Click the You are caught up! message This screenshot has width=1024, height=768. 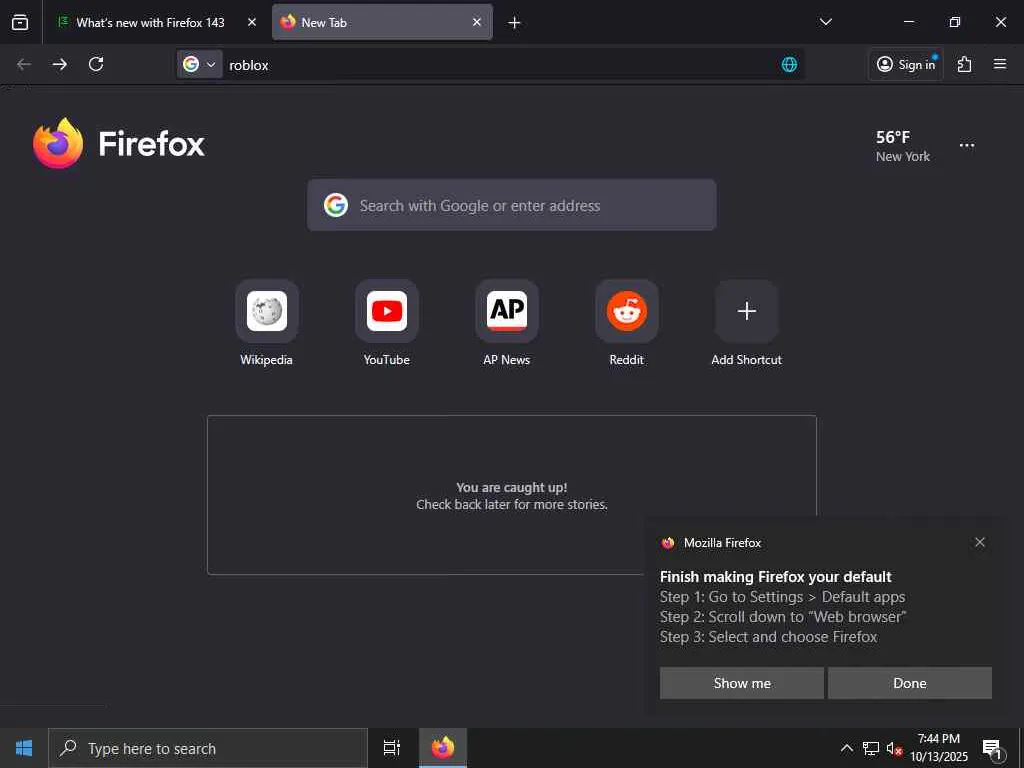point(511,487)
